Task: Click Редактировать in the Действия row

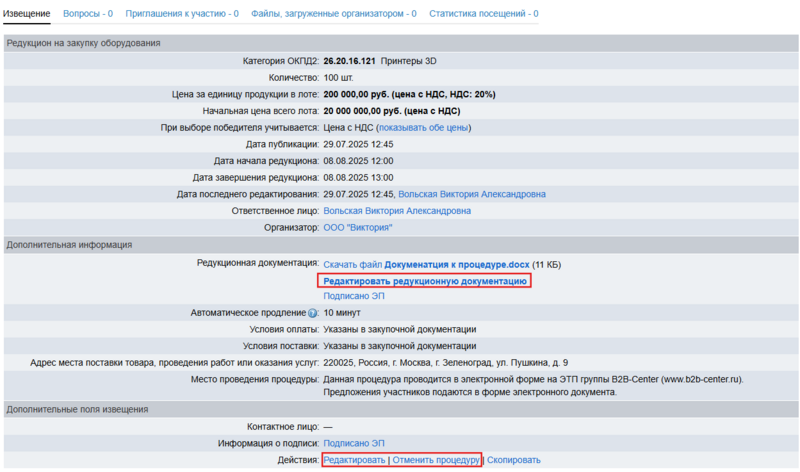Action: [x=354, y=460]
